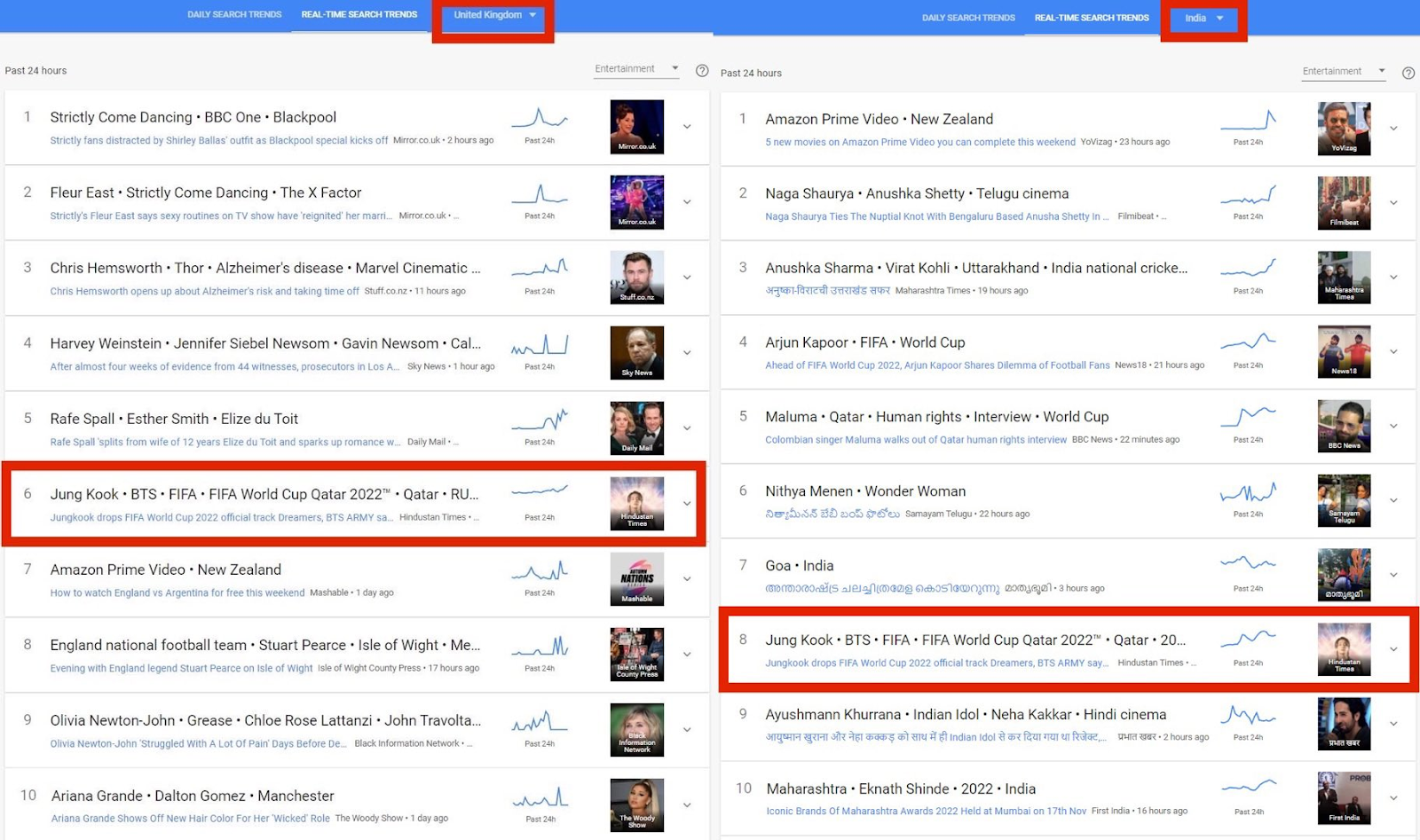Image resolution: width=1420 pixels, height=840 pixels.
Task: Expand Amazon Prime Video row in United Kingdom panel
Action: point(687,579)
